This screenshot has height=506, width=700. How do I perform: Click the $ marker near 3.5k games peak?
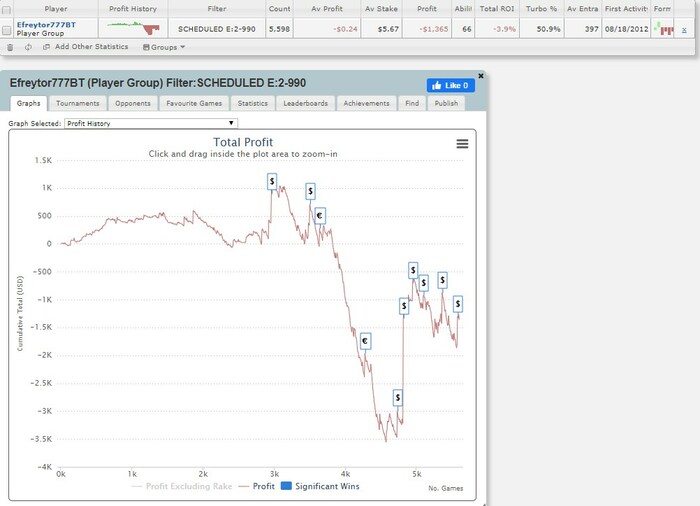pyautogui.click(x=310, y=191)
